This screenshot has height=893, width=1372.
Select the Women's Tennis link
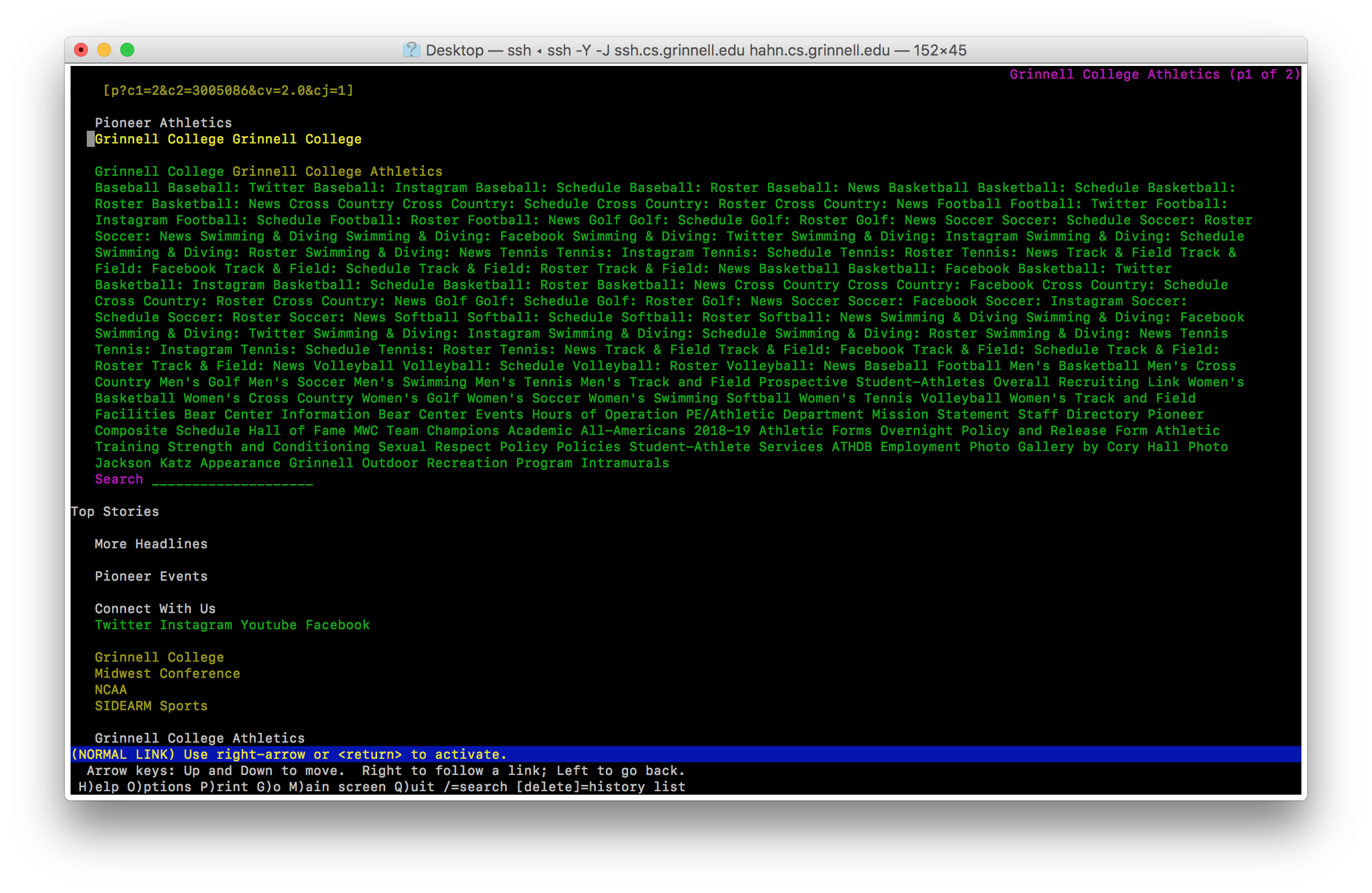(x=855, y=398)
